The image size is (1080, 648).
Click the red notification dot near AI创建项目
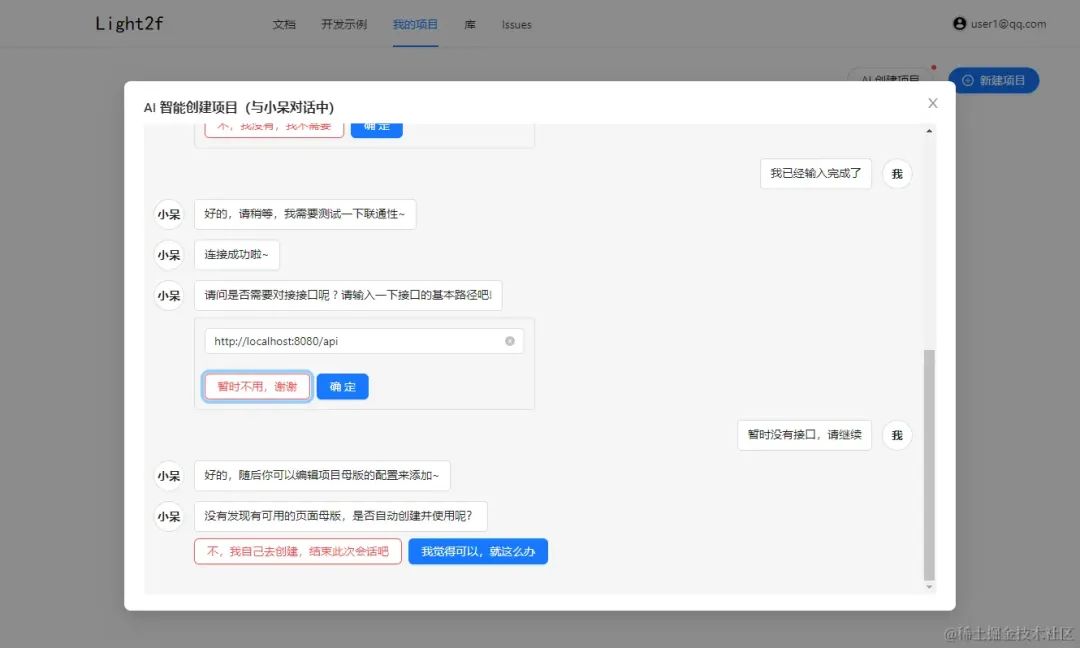pos(932,68)
